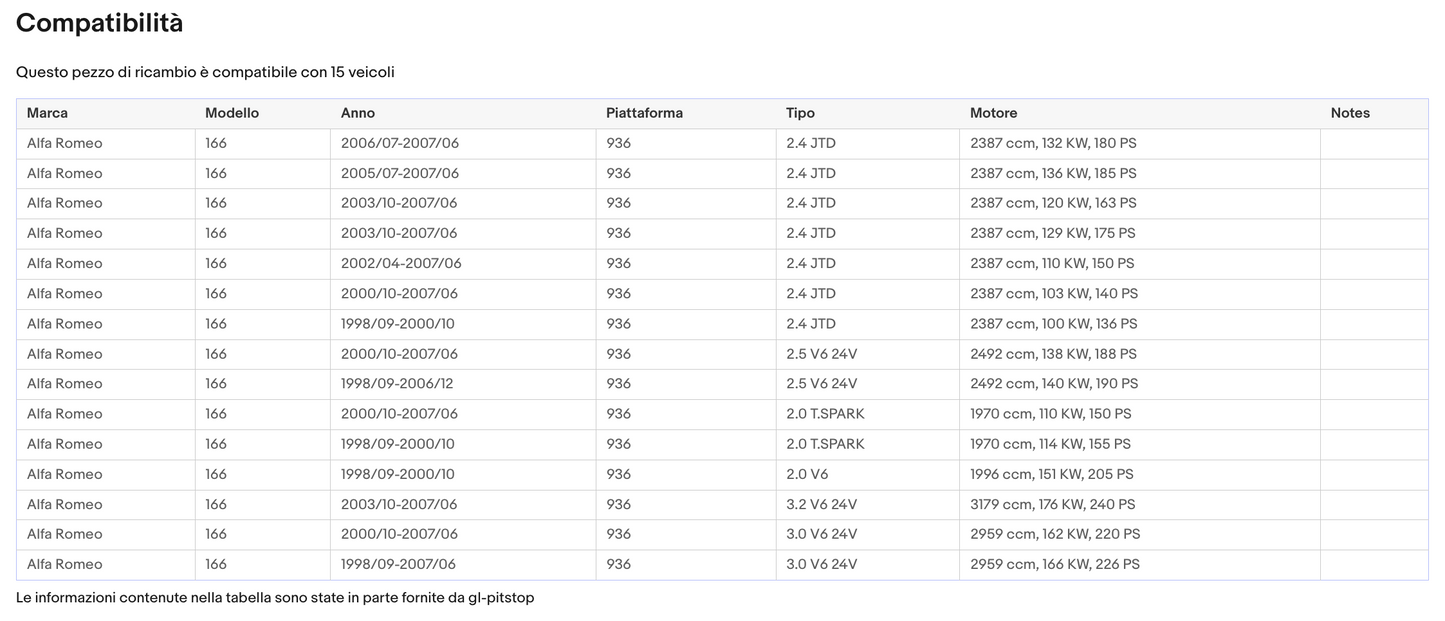
Task: Select the 1998/09-2006/12 year cell
Action: point(399,384)
